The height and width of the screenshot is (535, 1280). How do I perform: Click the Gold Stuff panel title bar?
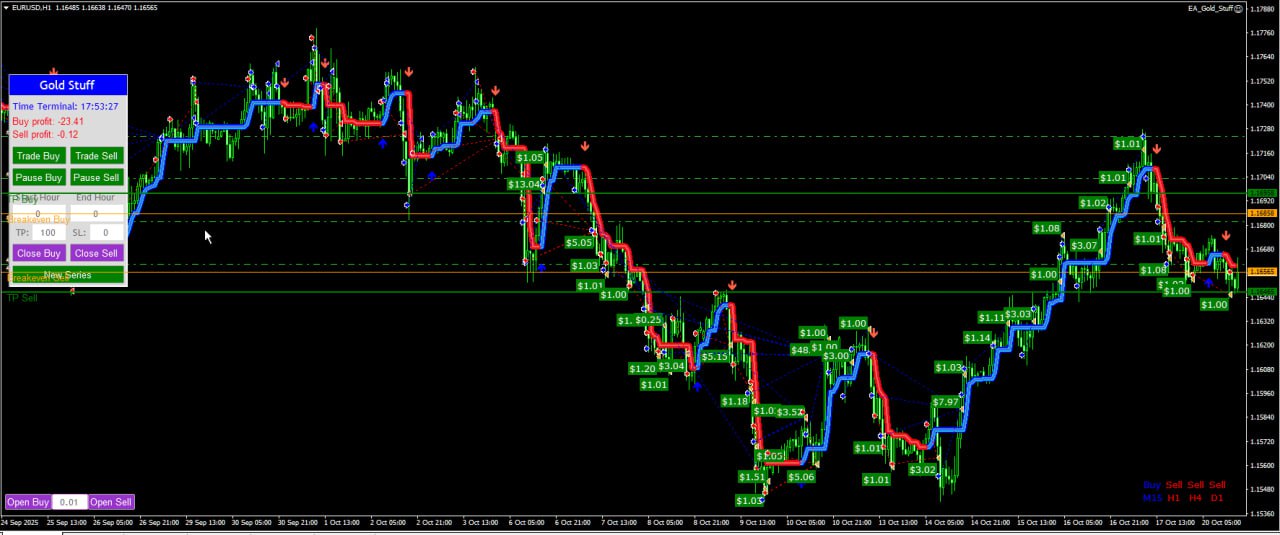68,85
